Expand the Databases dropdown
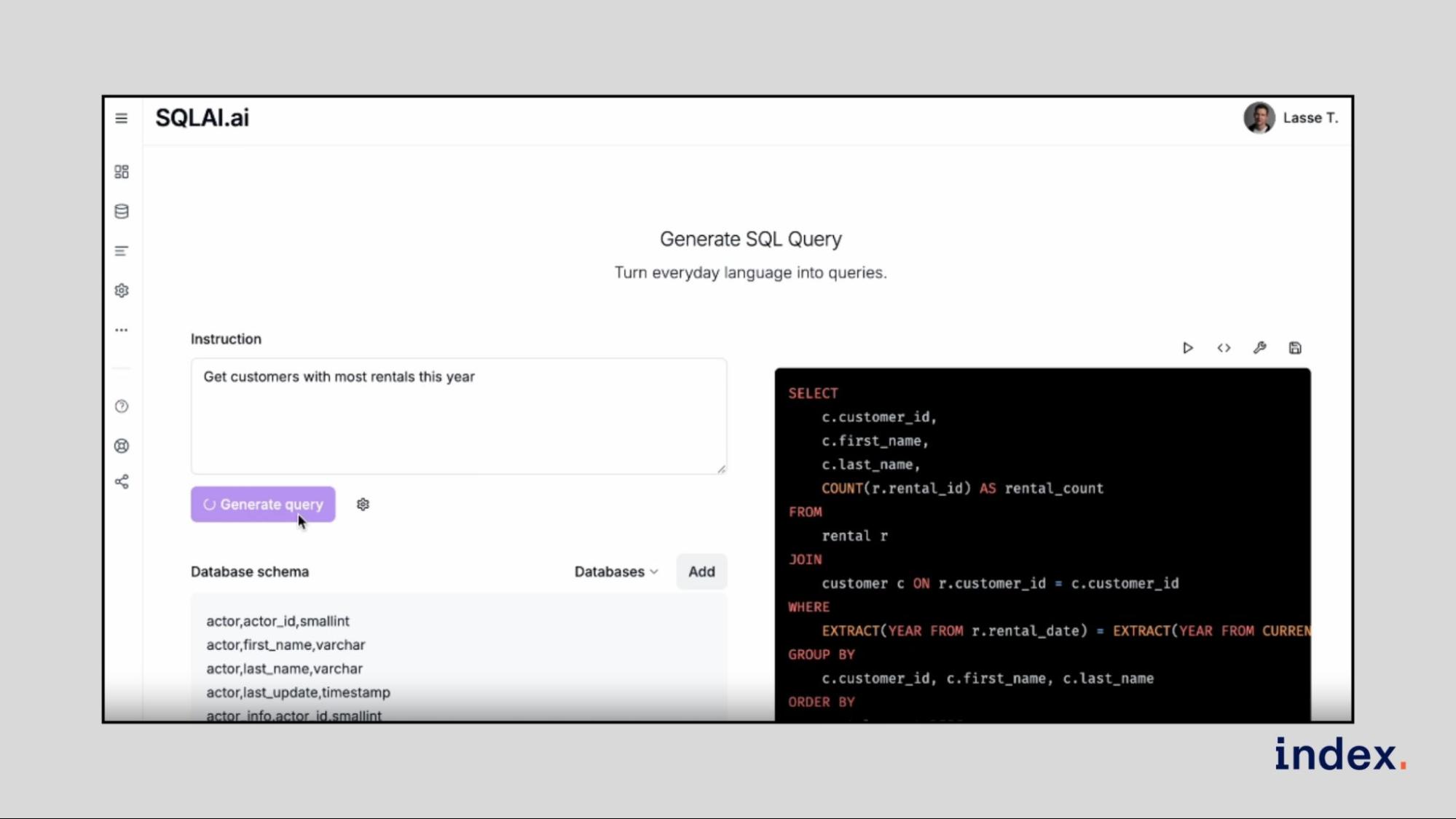1456x819 pixels. [x=615, y=571]
